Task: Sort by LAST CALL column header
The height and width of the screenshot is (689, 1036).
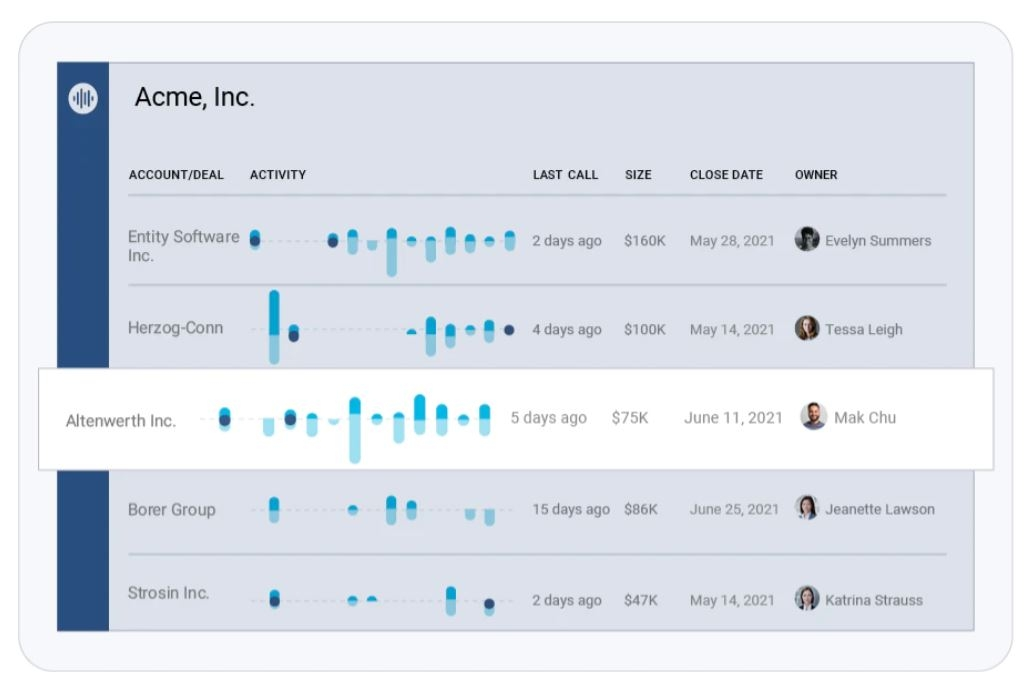Action: pos(565,175)
